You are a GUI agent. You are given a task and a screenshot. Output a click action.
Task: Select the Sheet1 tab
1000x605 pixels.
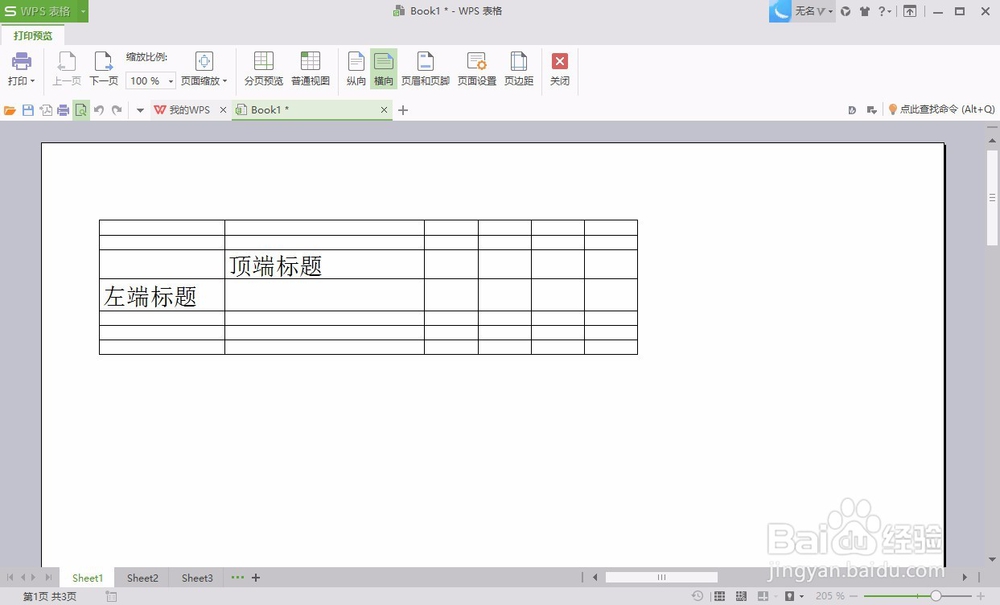(x=87, y=578)
